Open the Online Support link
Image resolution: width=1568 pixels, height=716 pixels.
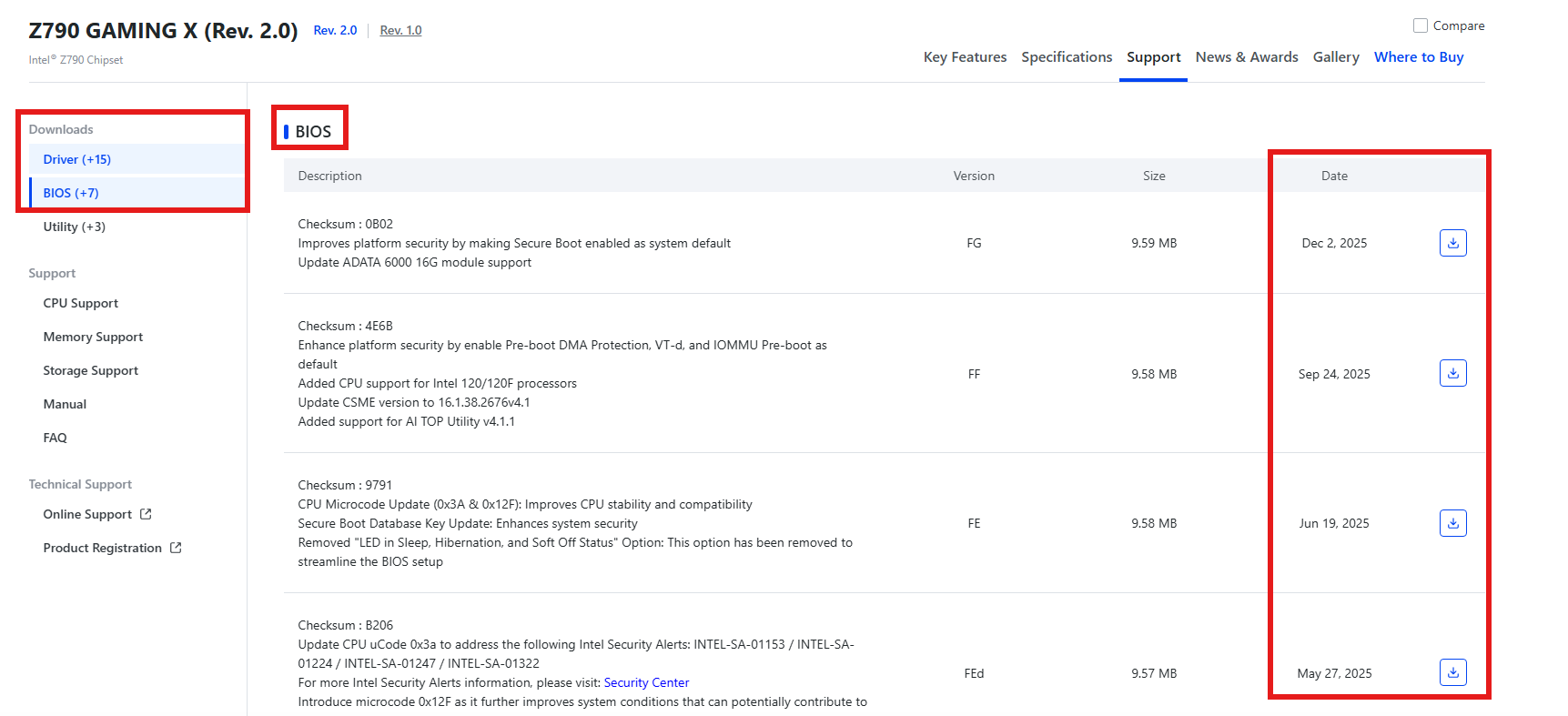87,514
